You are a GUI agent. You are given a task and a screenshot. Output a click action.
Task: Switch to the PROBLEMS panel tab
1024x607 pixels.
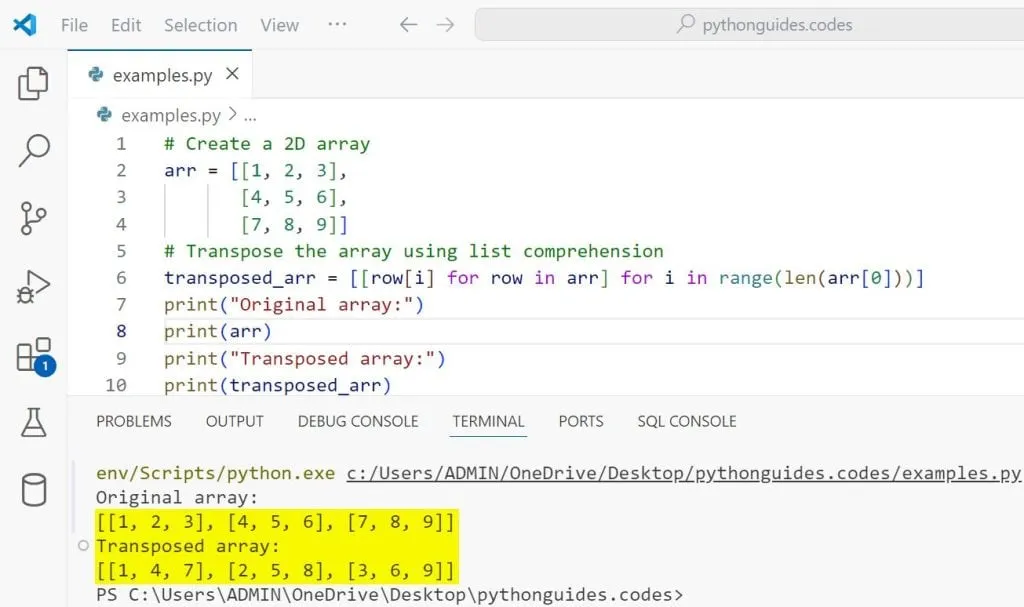pyautogui.click(x=134, y=421)
